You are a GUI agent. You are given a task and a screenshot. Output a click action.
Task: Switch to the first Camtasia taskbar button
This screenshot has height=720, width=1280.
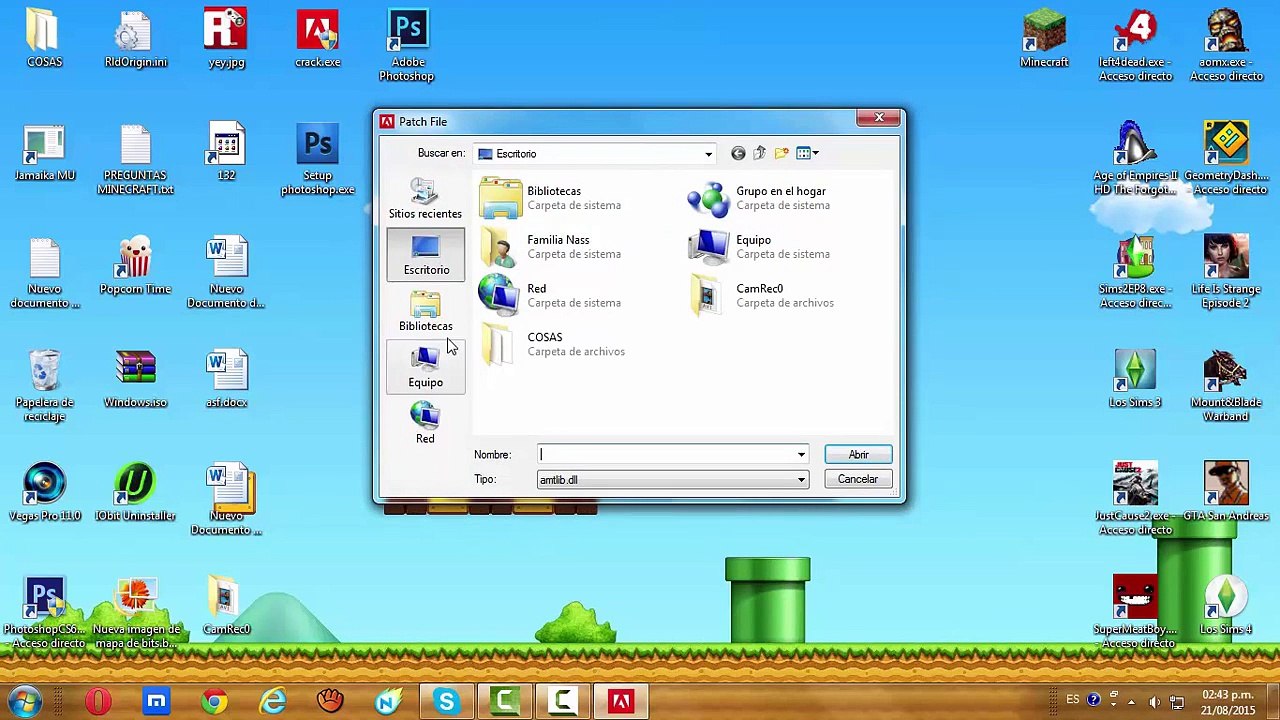point(504,702)
